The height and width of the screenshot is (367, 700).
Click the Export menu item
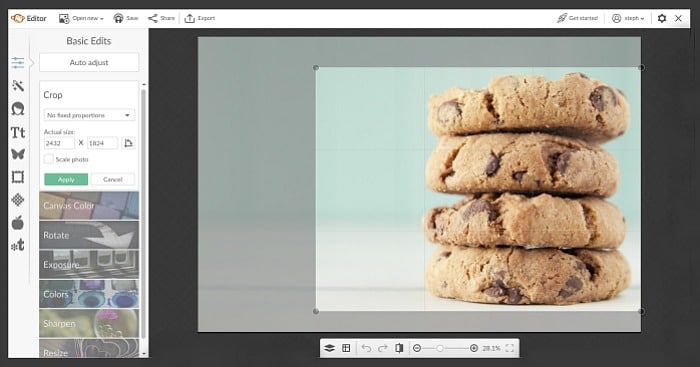(200, 18)
